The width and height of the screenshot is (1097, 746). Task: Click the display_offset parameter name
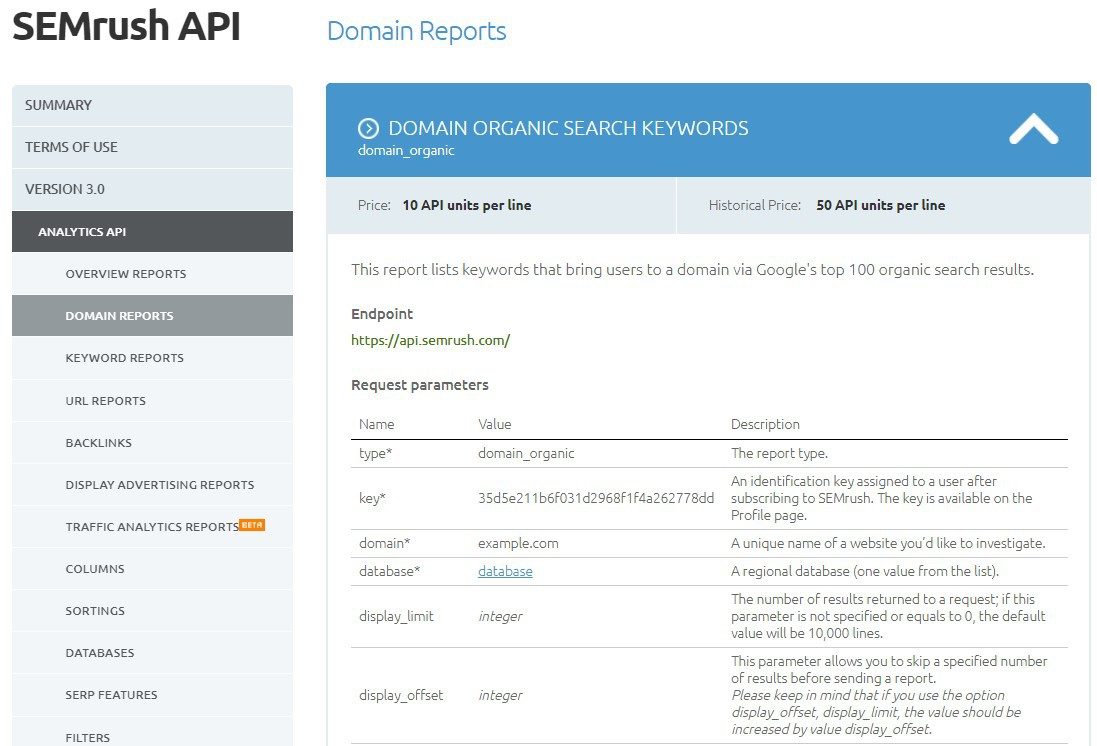coord(401,695)
